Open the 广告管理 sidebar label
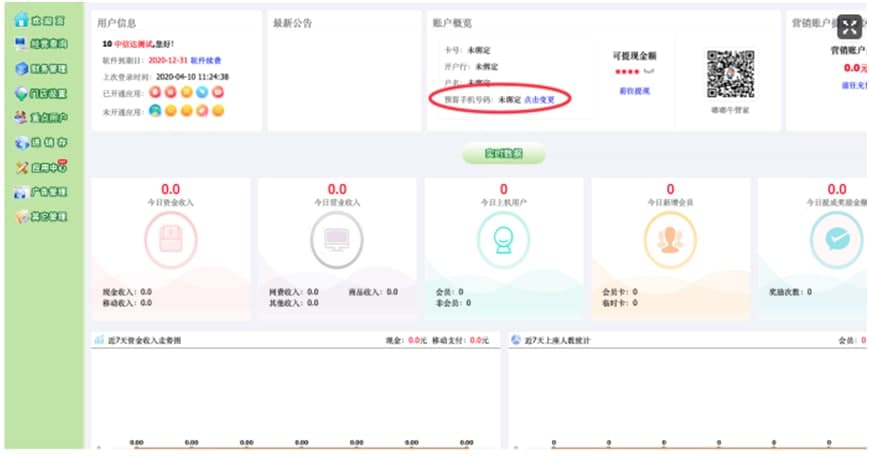The height and width of the screenshot is (456, 869). coord(49,192)
